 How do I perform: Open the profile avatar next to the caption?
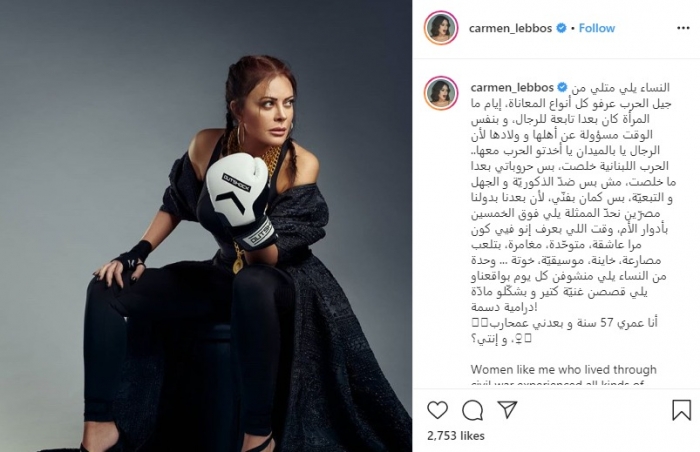point(441,93)
